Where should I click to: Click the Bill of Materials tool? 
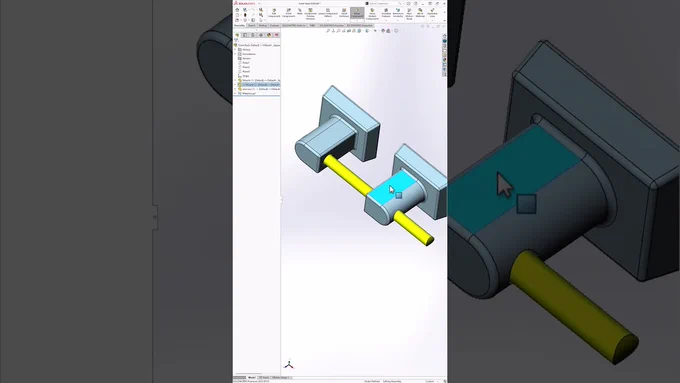420,13
